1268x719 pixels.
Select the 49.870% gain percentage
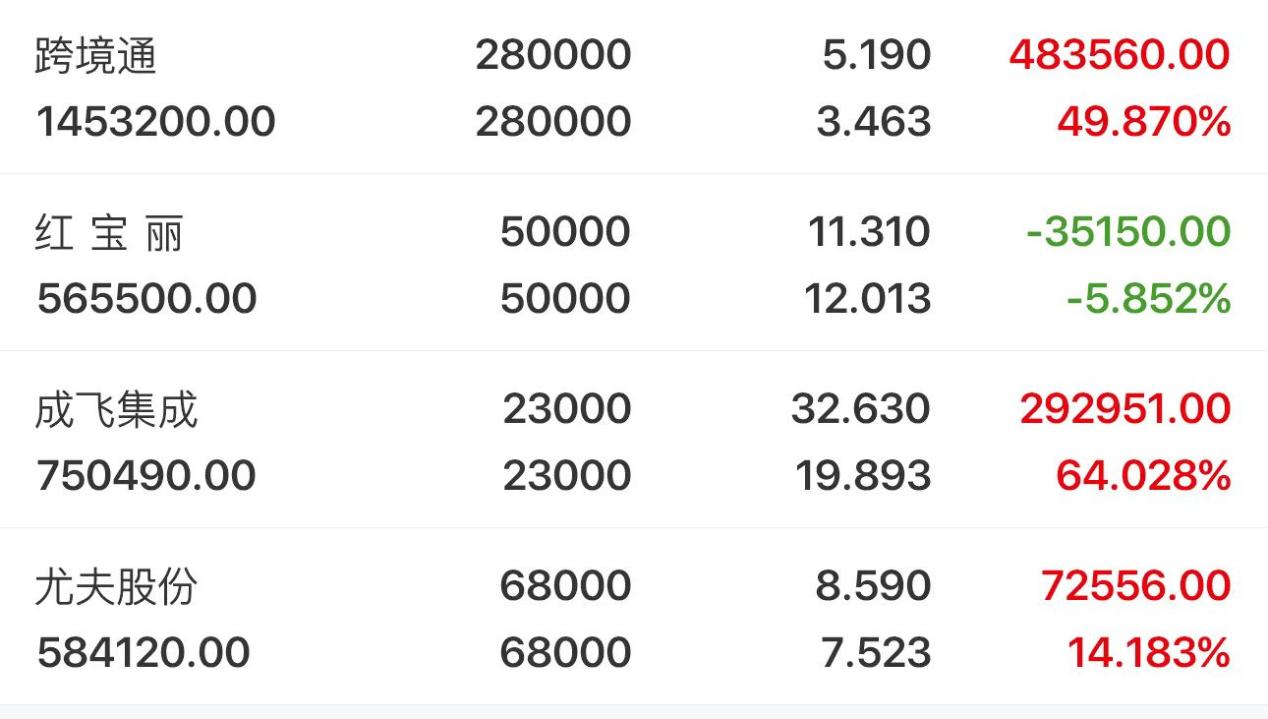[x=1143, y=122]
